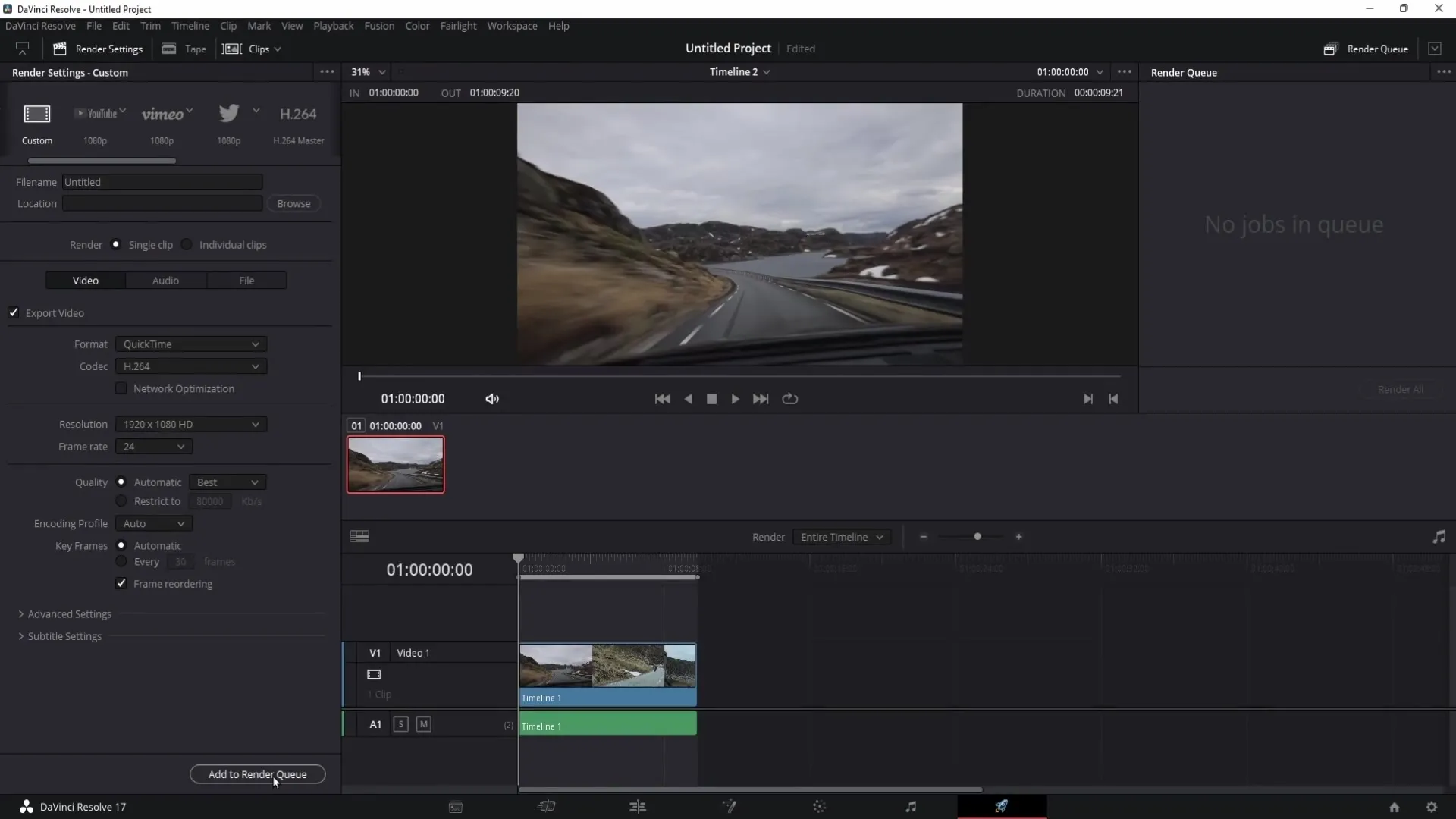Choose the YouTube 1080p preset
The image size is (1456, 819).
[x=96, y=114]
